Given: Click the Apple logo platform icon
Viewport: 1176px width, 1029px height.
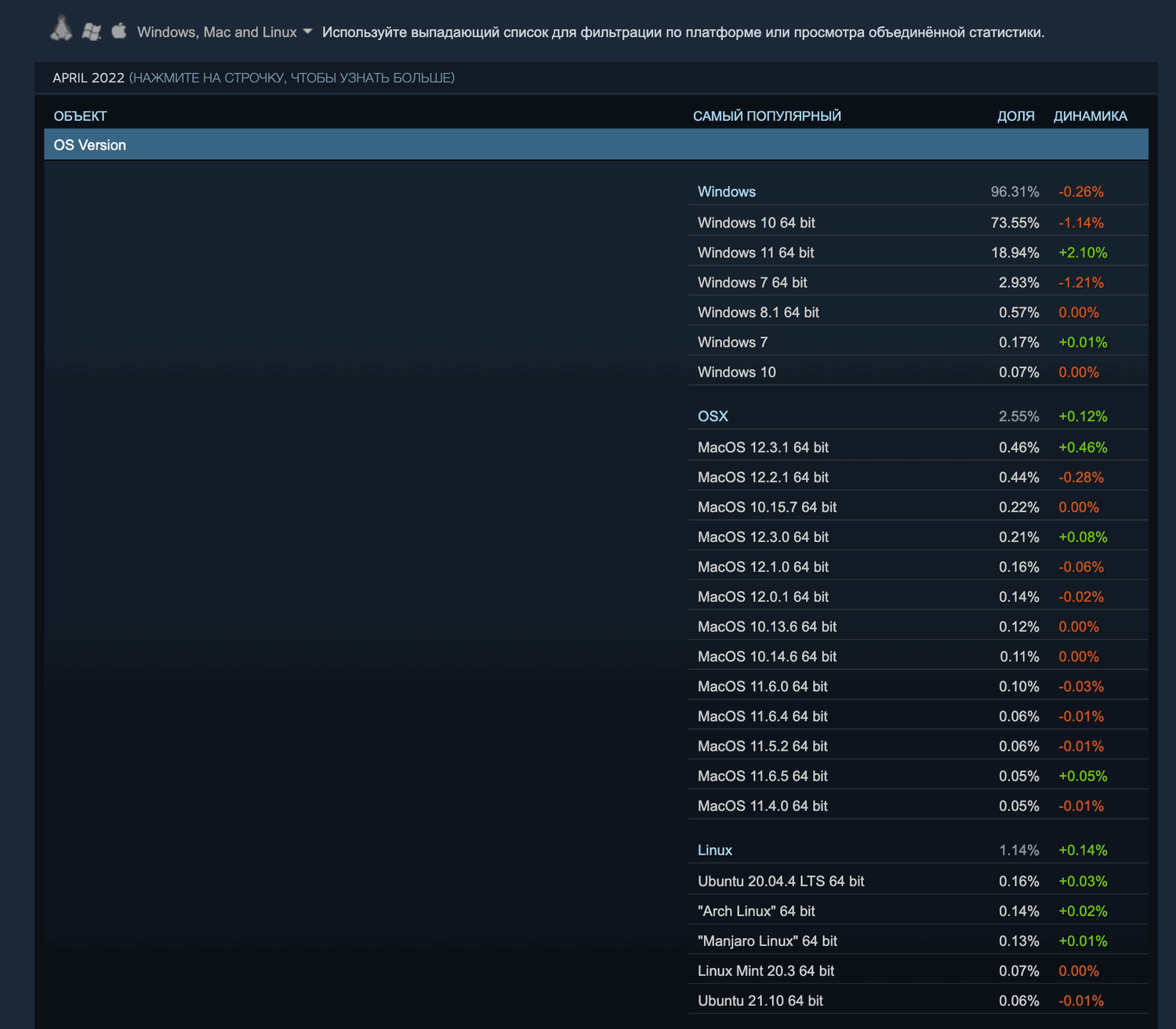Looking at the screenshot, I should 119,31.
